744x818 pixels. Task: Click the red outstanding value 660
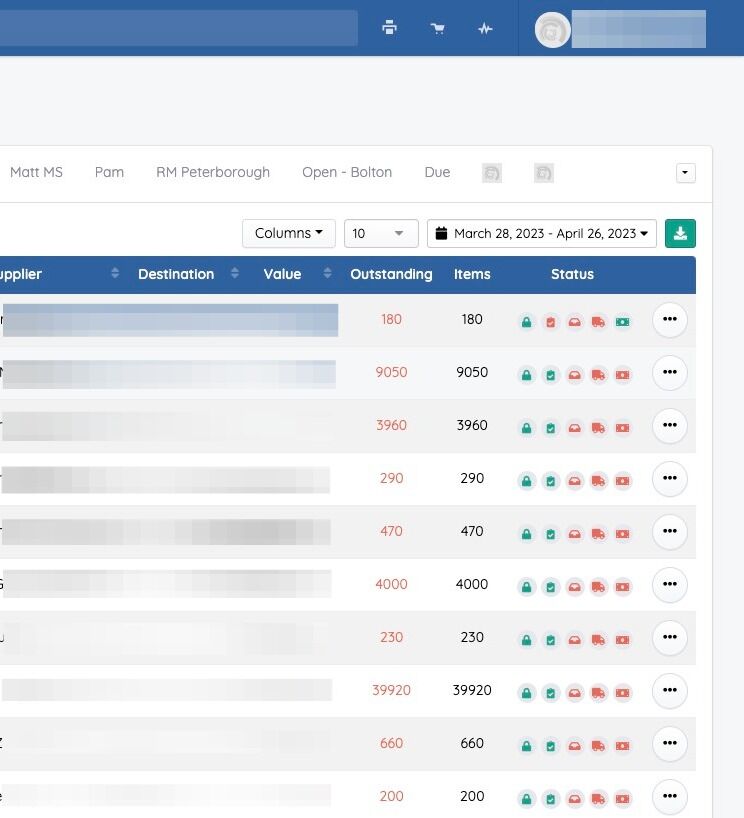click(x=391, y=743)
